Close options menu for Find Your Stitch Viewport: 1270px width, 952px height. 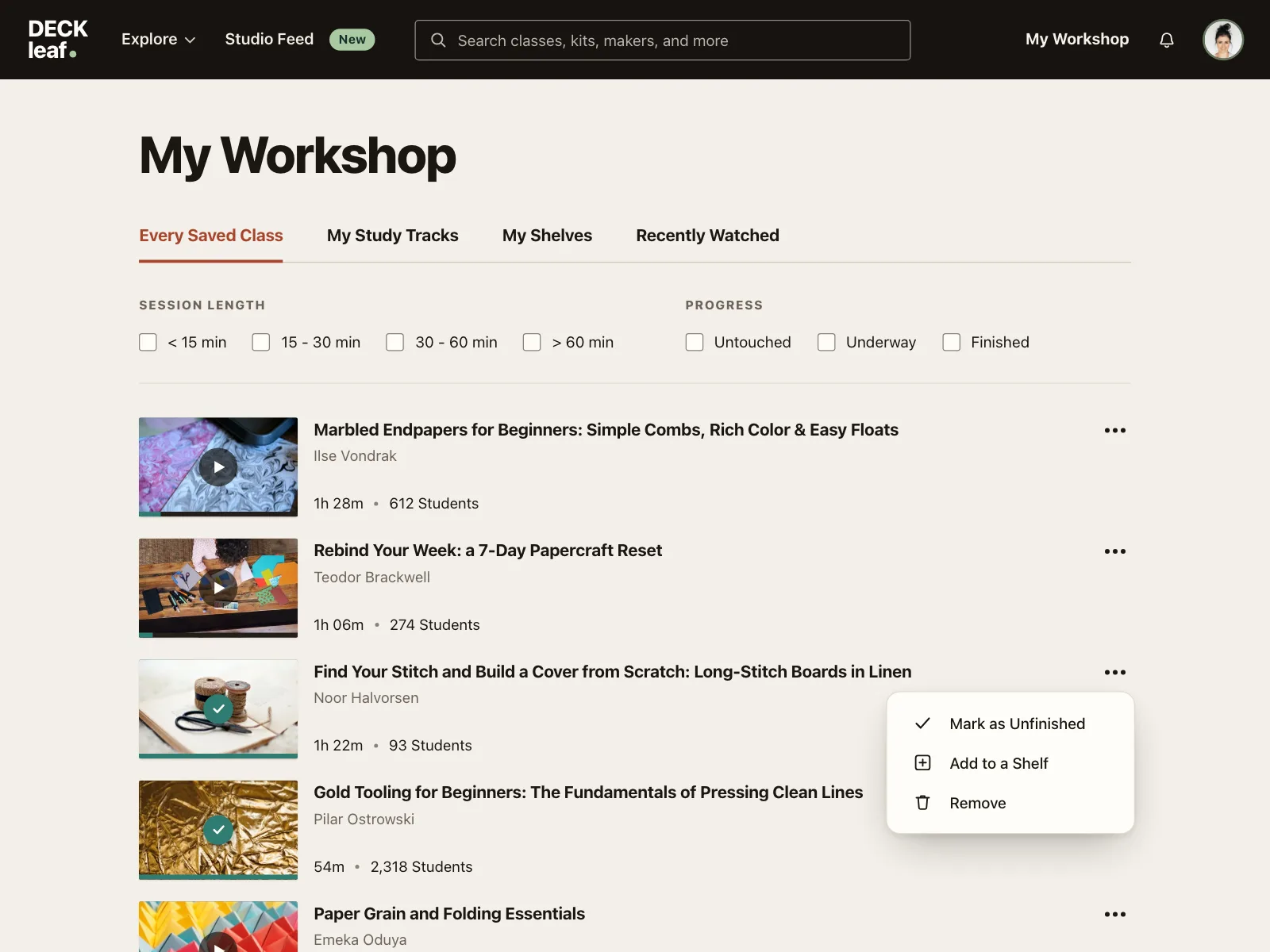pyautogui.click(x=1115, y=672)
